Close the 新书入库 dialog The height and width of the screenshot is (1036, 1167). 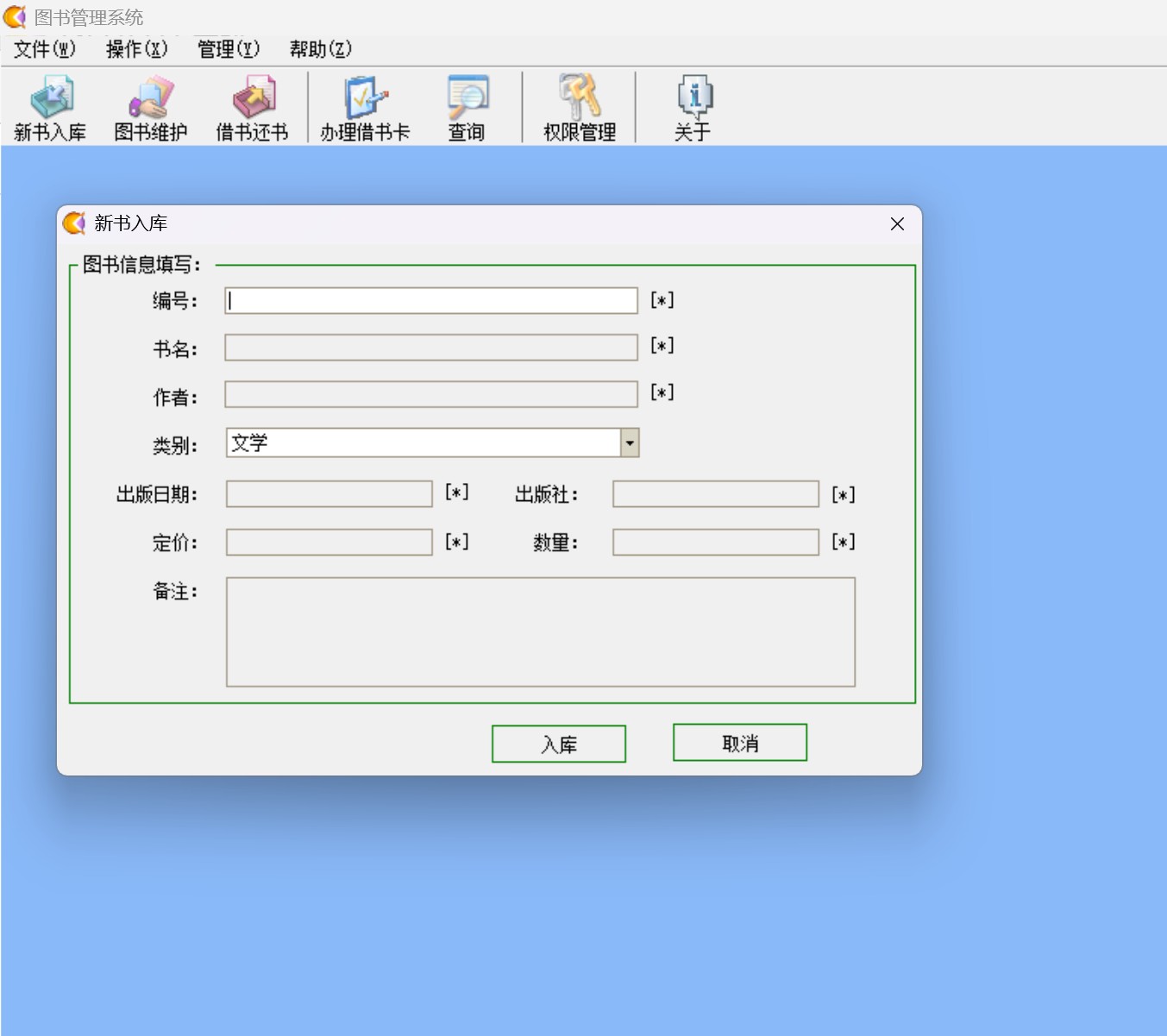point(897,224)
